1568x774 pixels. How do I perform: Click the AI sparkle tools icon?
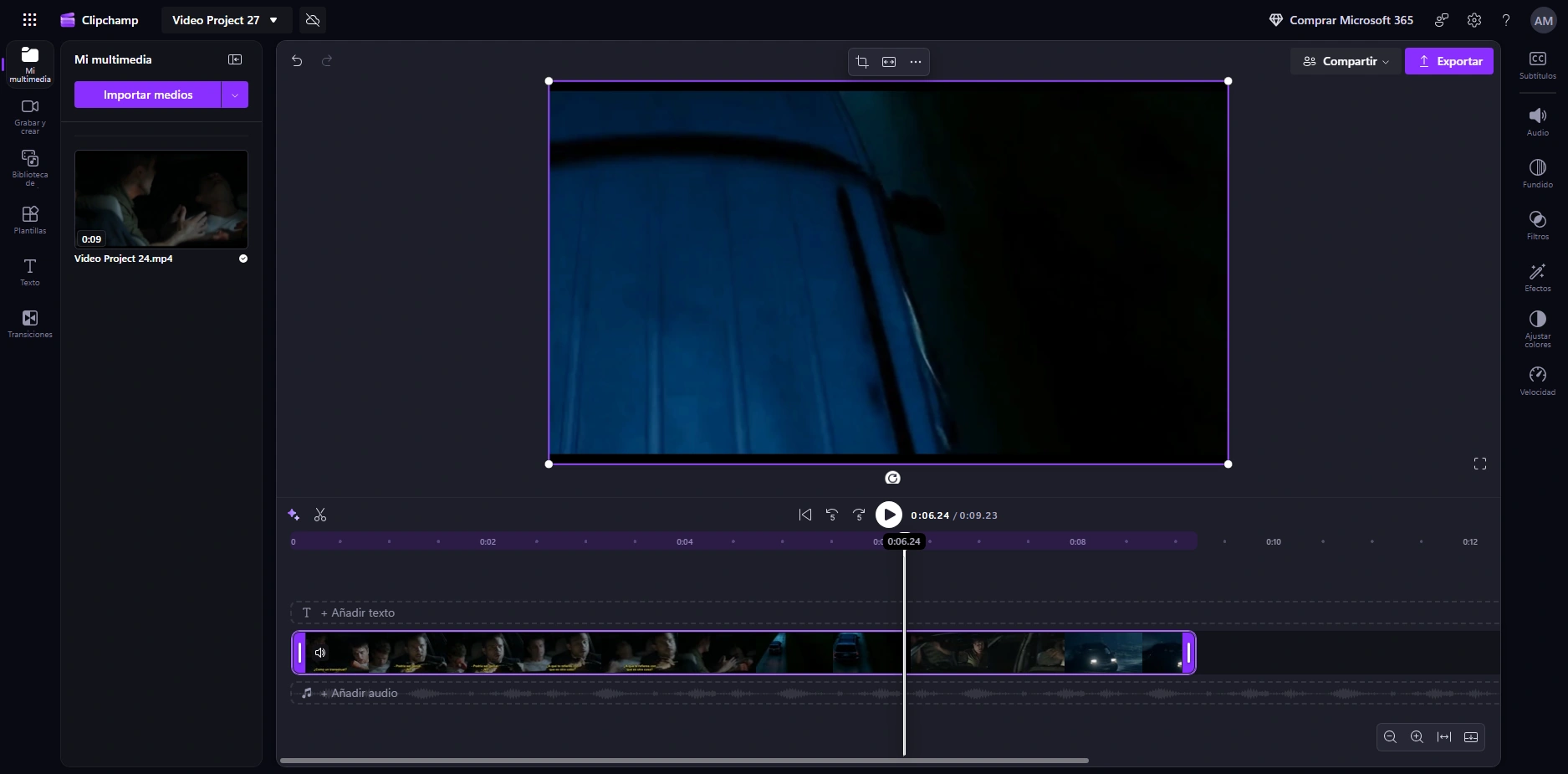tap(294, 515)
